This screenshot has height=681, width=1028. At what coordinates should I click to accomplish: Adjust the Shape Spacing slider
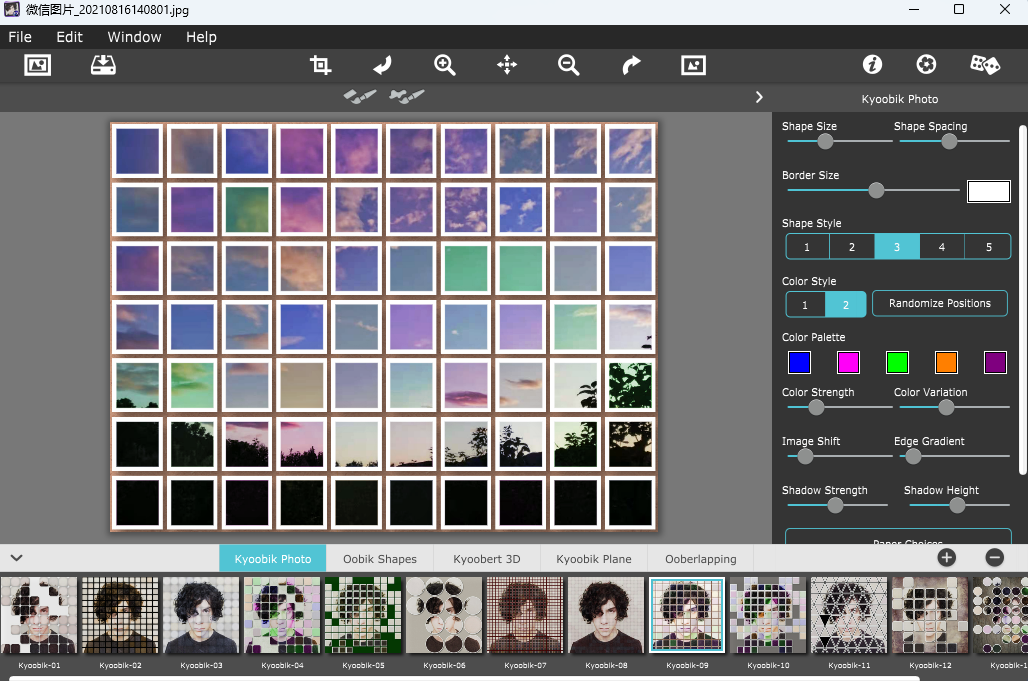tap(949, 141)
